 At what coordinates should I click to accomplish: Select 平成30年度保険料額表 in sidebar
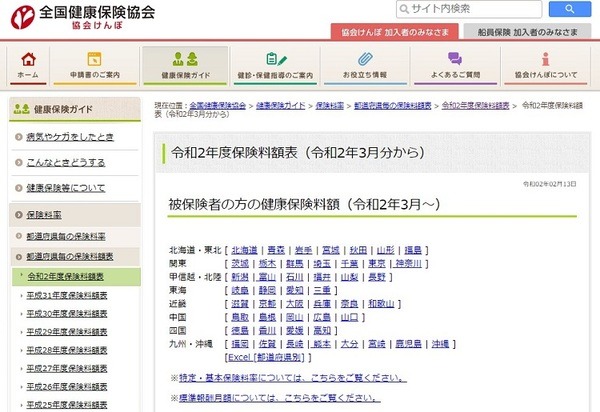67,314
